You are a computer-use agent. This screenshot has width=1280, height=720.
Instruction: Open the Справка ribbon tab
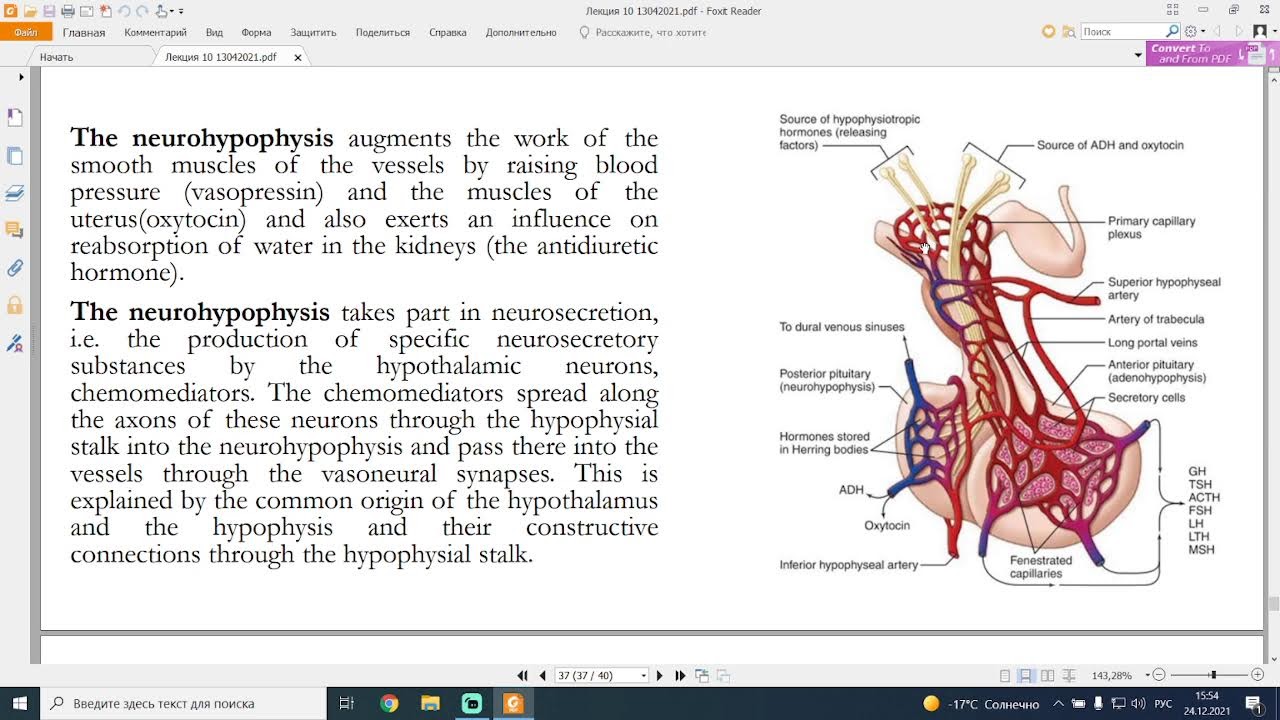pos(447,32)
